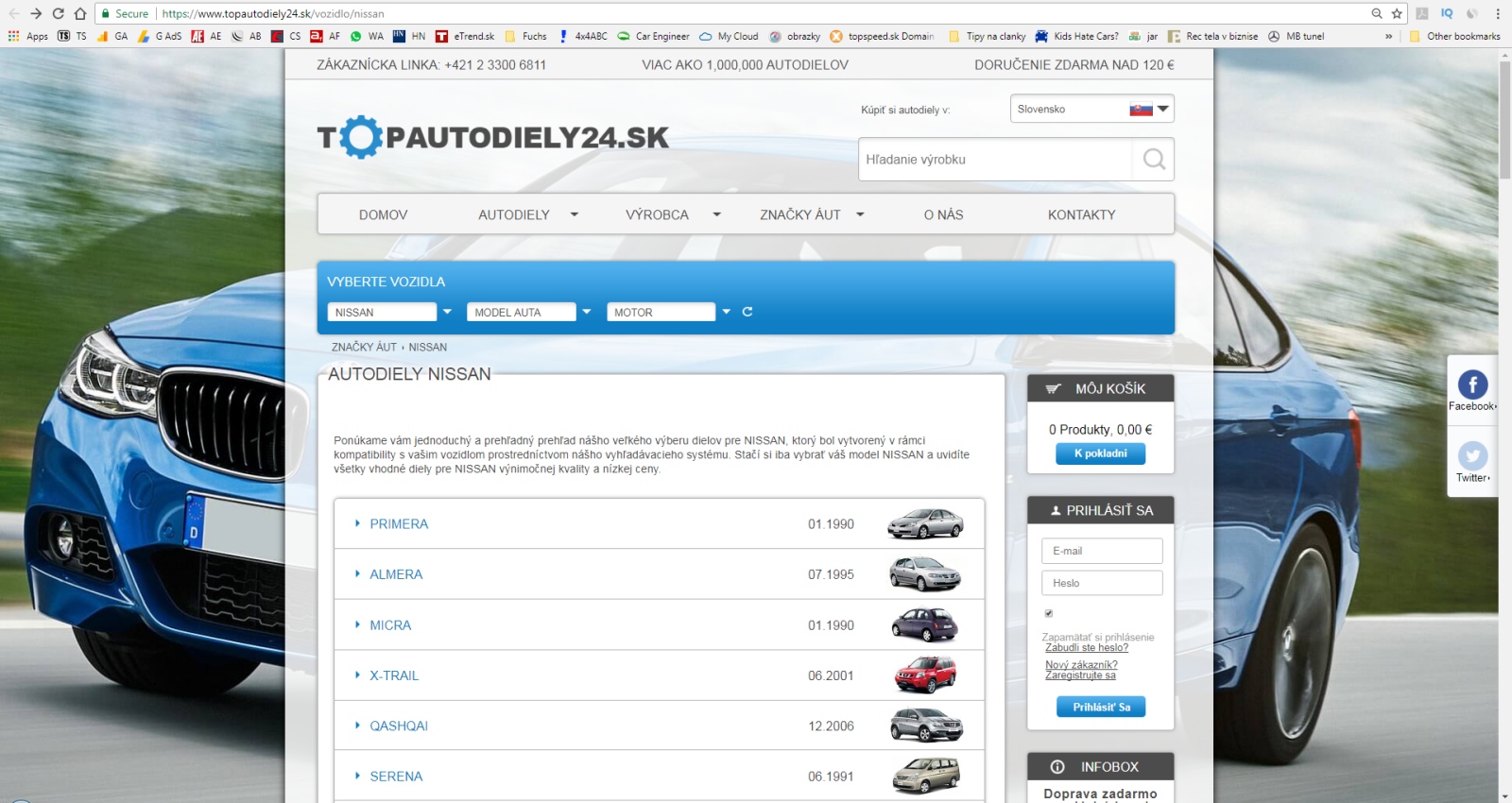The image size is (1512, 803).
Task: Show more bookmarks with the chevron
Action: tap(1388, 36)
